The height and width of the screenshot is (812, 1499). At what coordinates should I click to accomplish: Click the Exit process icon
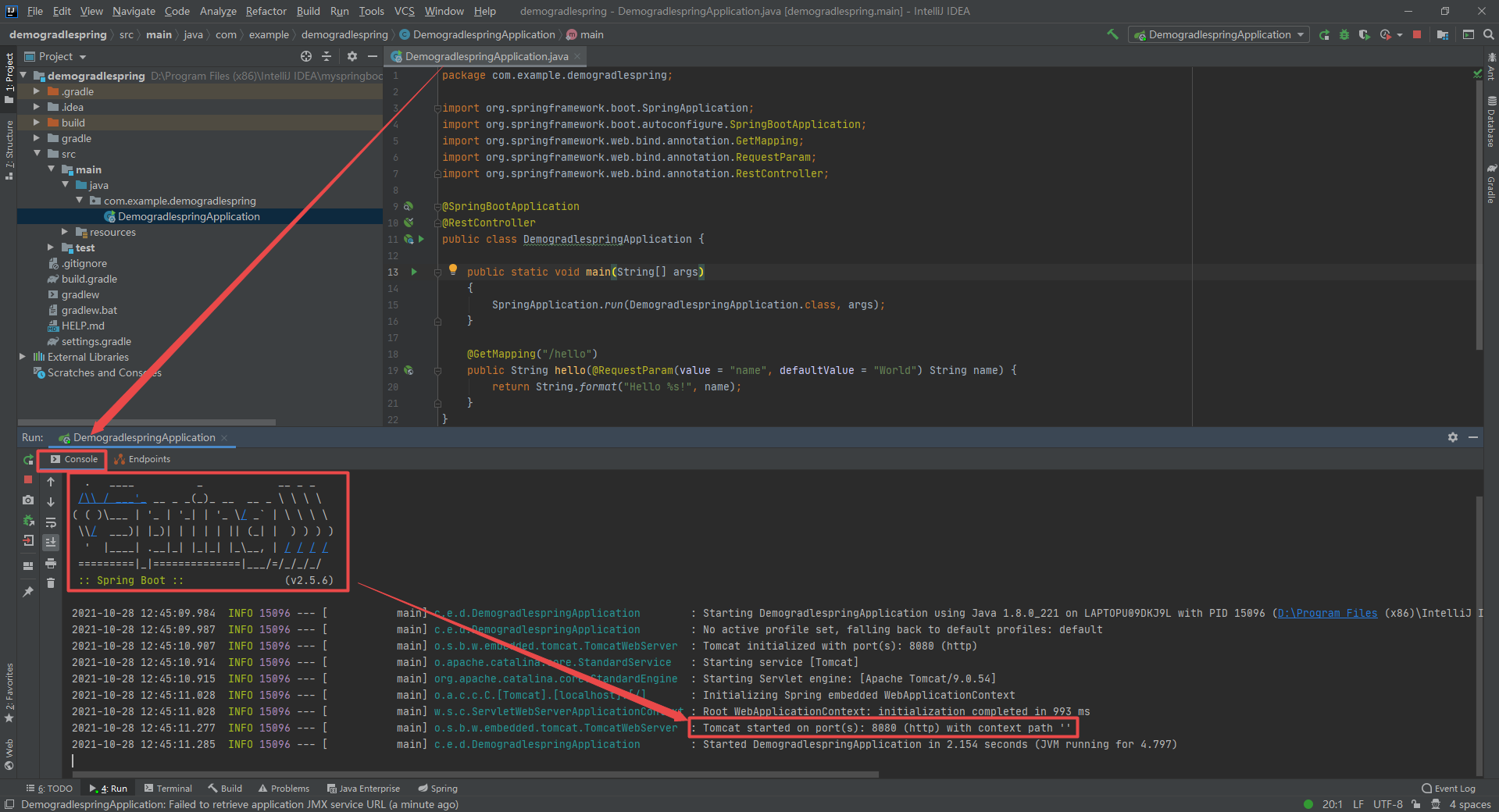click(28, 540)
